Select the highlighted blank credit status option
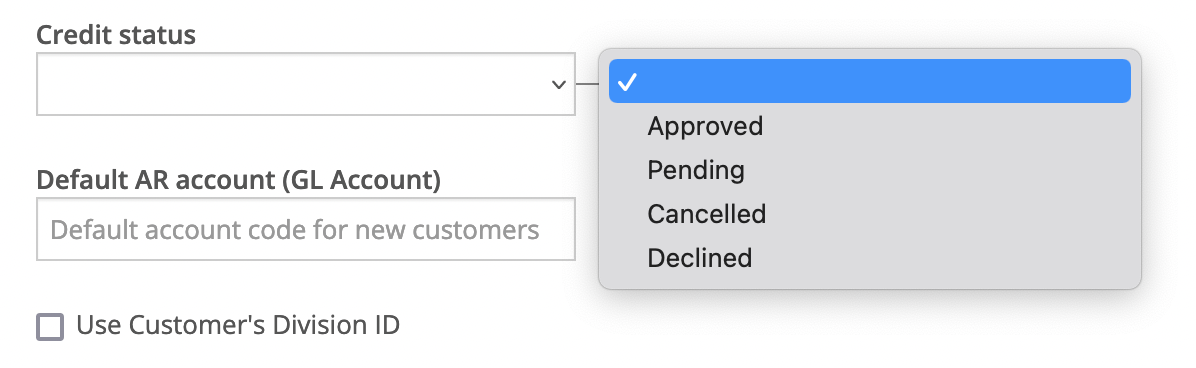Screen dimensions: 1196x368 coord(870,81)
